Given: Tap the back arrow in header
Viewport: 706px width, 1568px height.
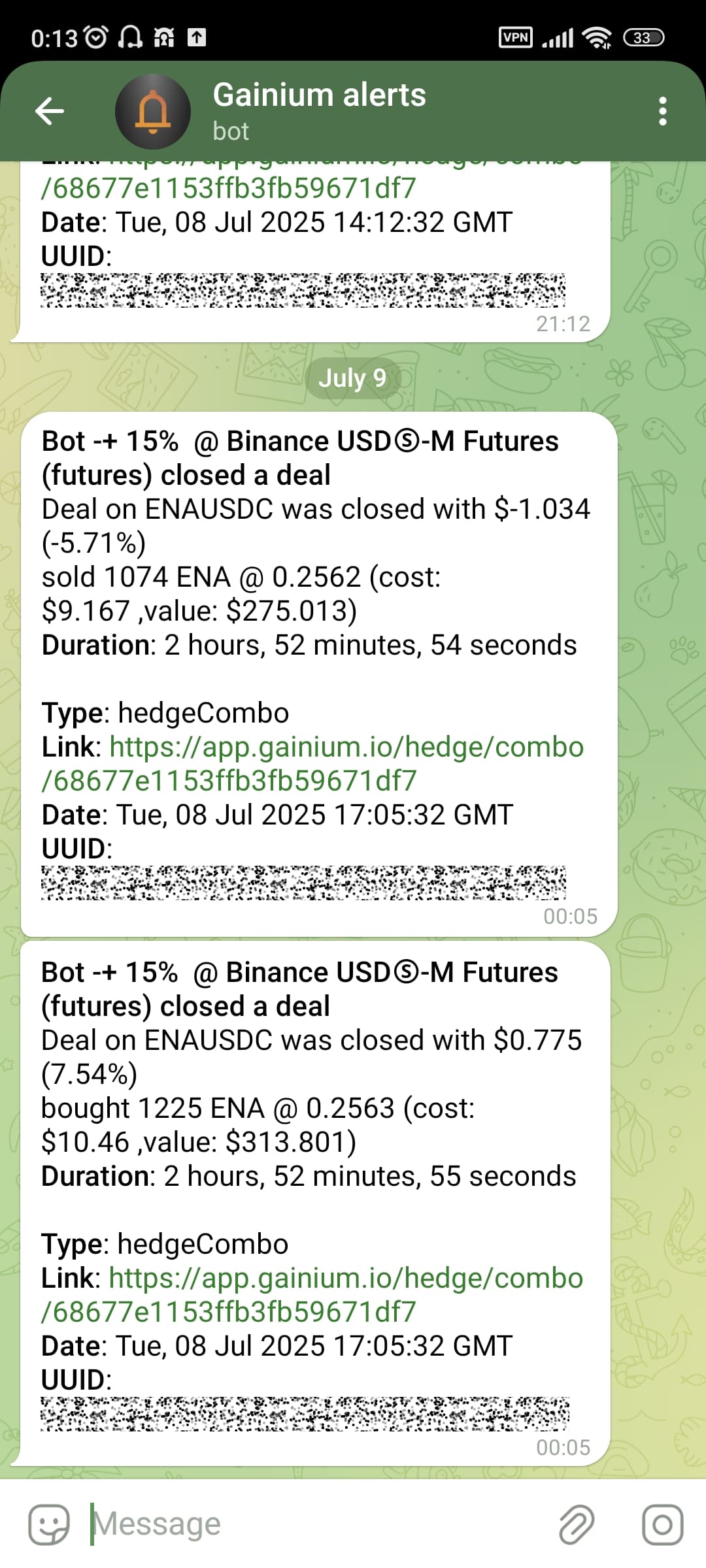Looking at the screenshot, I should pos(50,110).
